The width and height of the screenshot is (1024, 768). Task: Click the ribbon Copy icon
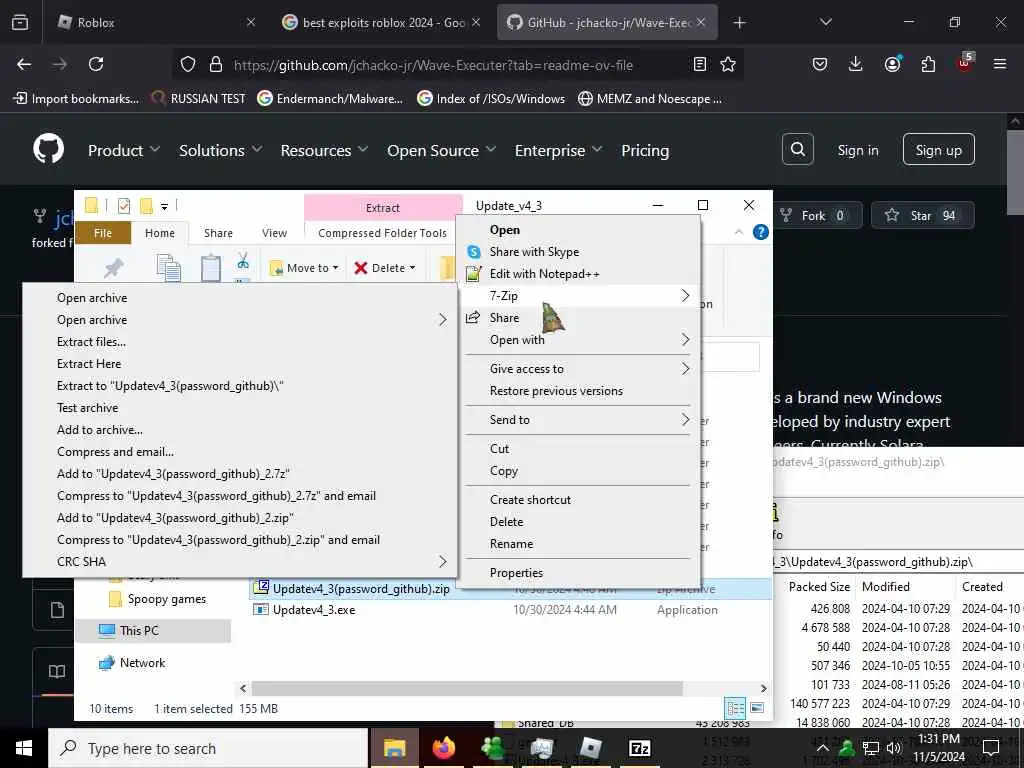click(168, 268)
